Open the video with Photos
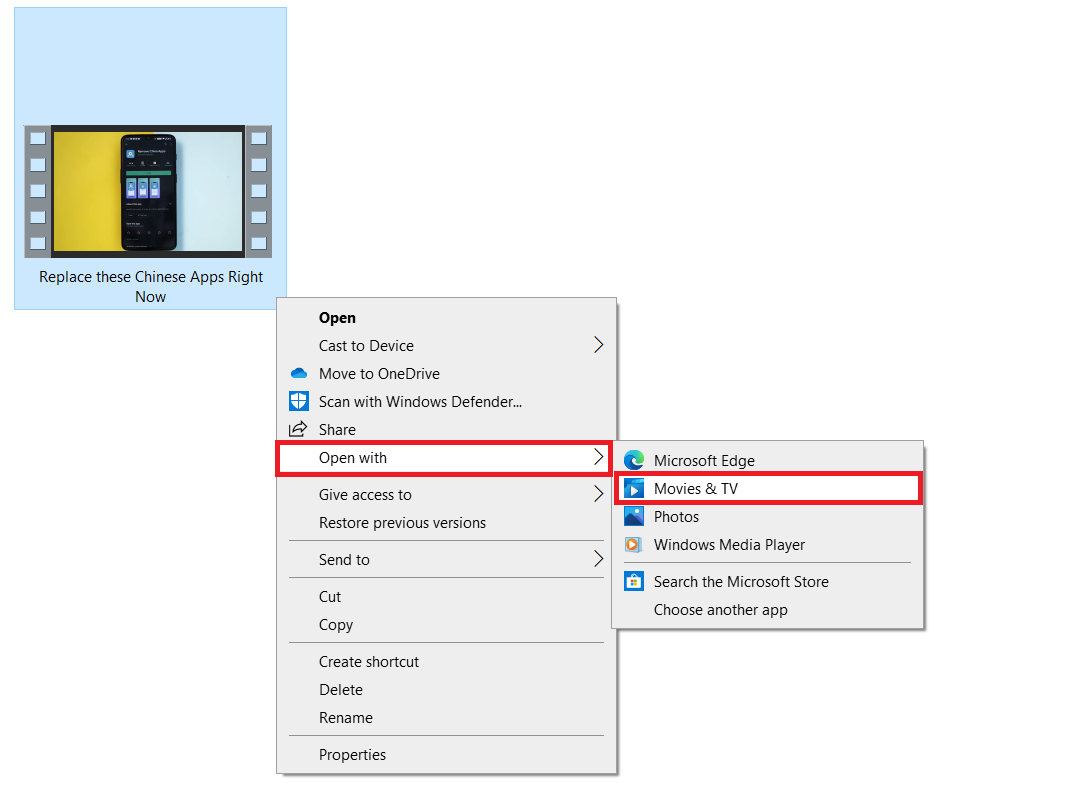Viewport: 1091px width, 785px height. click(x=767, y=516)
